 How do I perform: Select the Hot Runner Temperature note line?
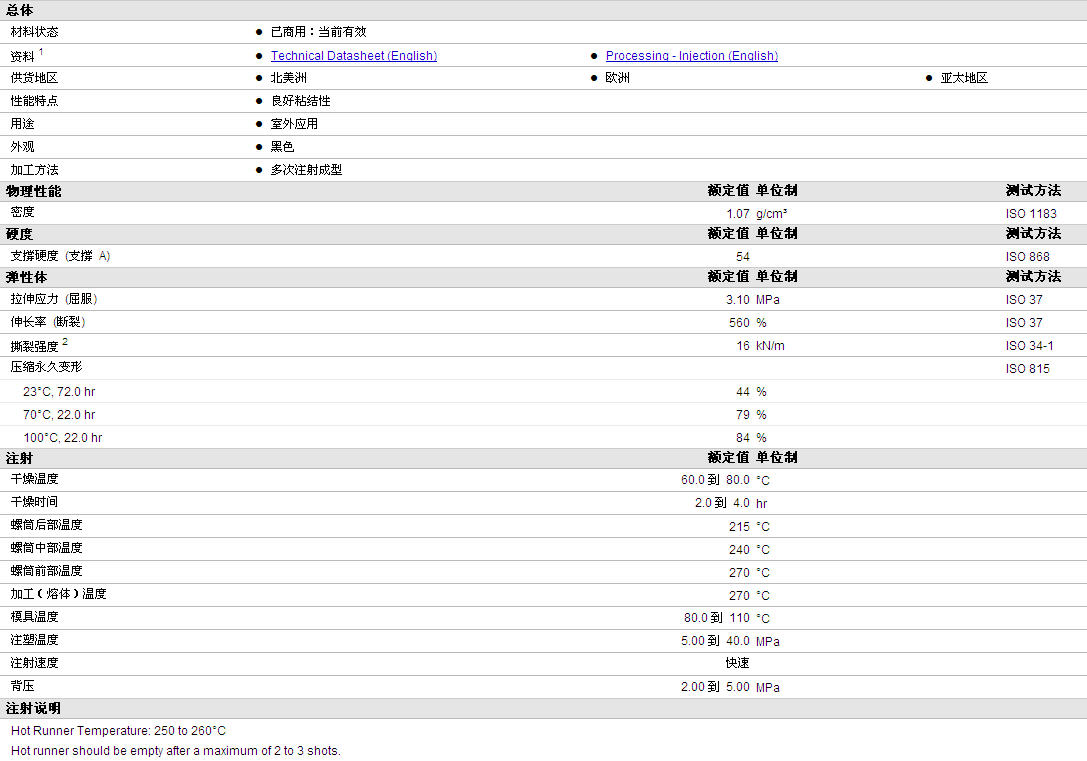click(x=118, y=731)
